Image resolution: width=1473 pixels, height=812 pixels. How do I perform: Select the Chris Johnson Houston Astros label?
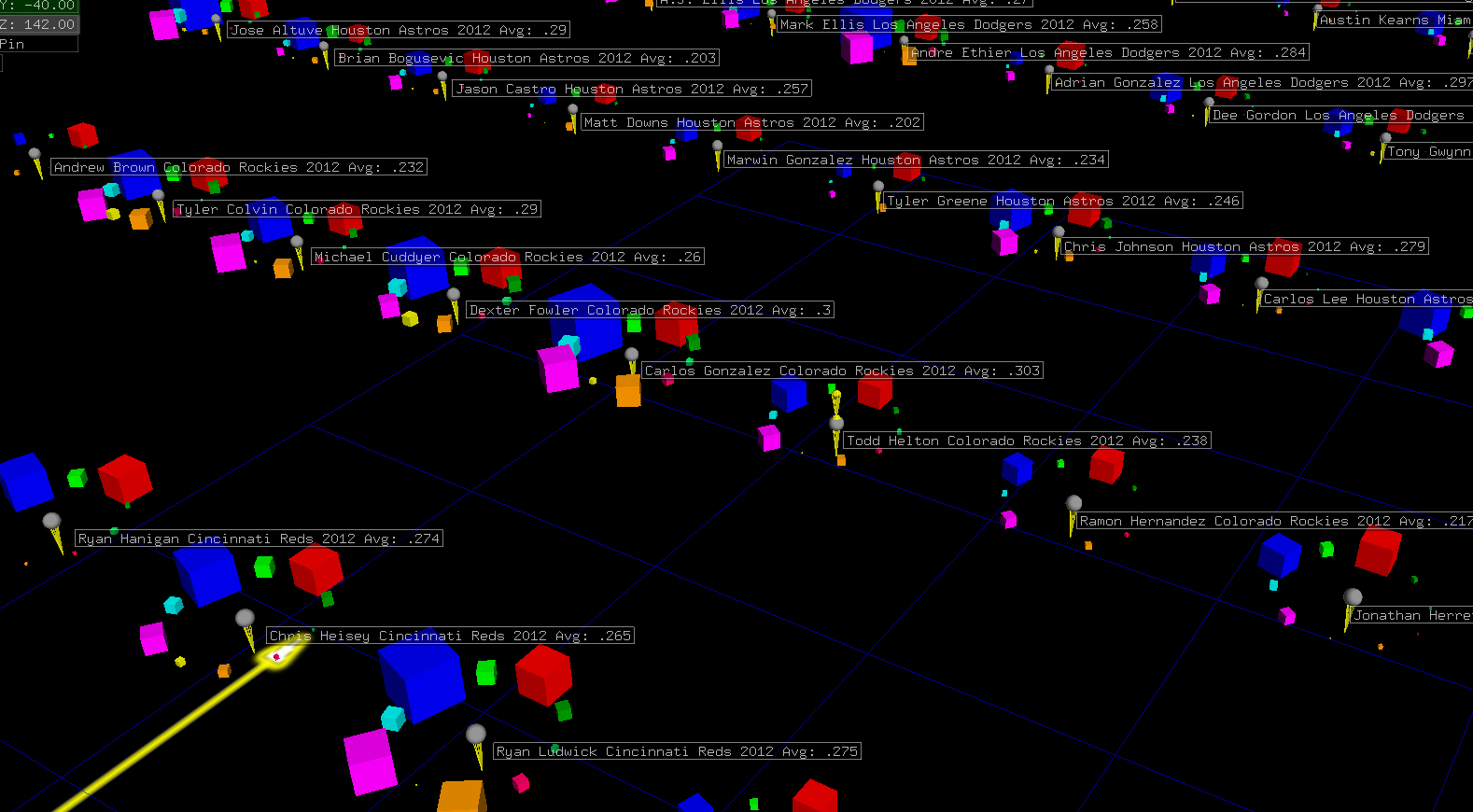pyautogui.click(x=1244, y=246)
